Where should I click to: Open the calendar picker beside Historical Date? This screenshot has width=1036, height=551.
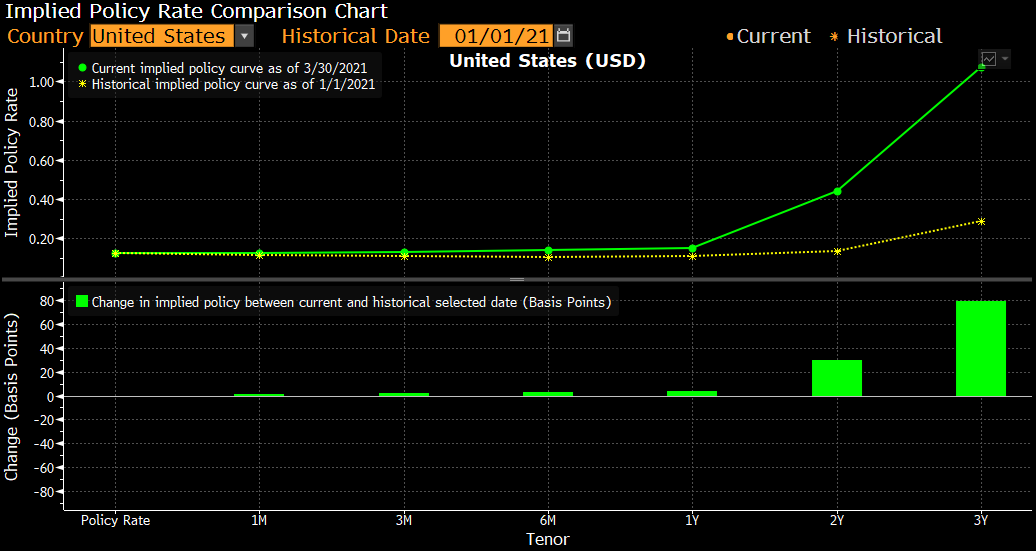pyautogui.click(x=564, y=36)
